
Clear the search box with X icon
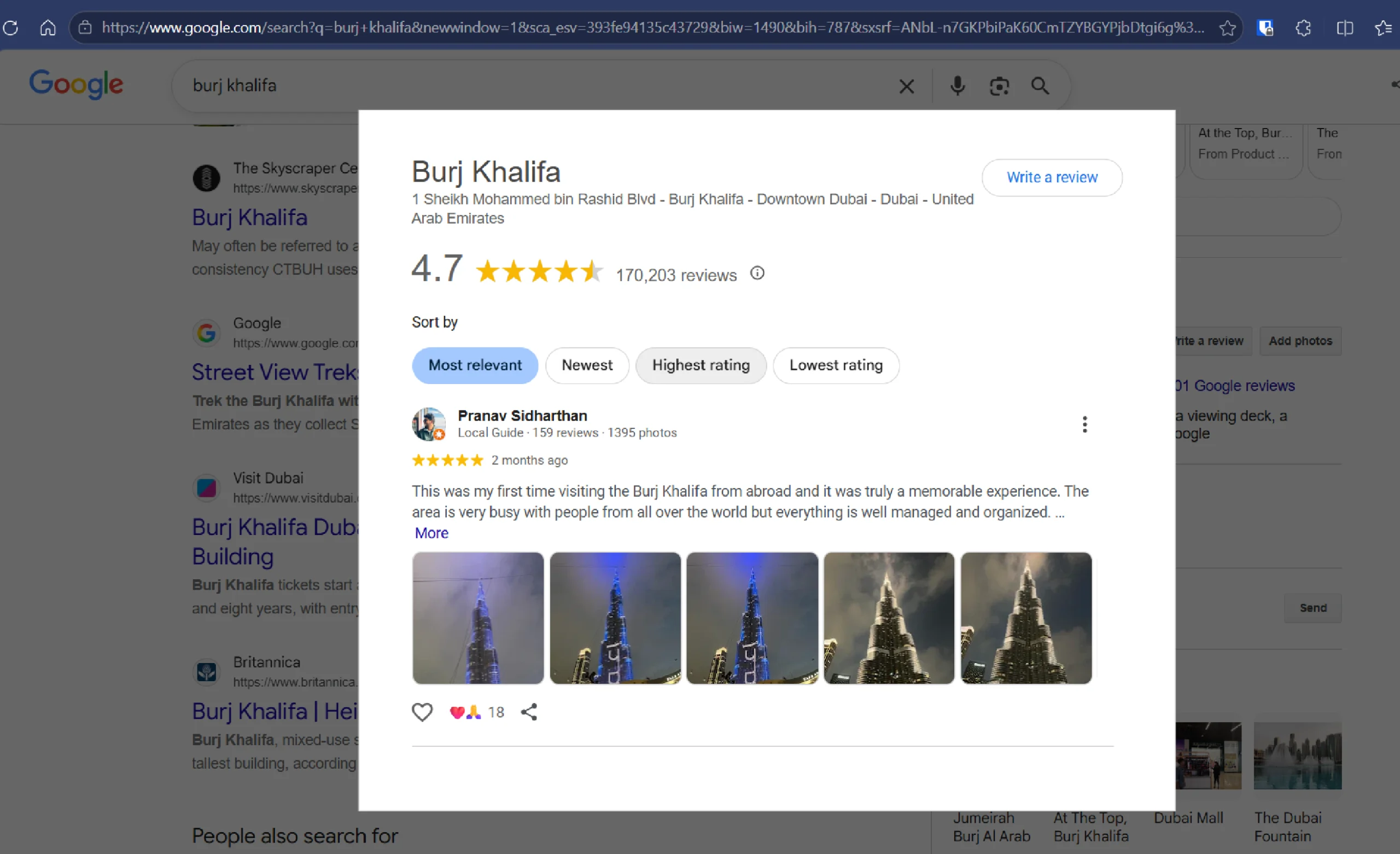pyautogui.click(x=906, y=86)
